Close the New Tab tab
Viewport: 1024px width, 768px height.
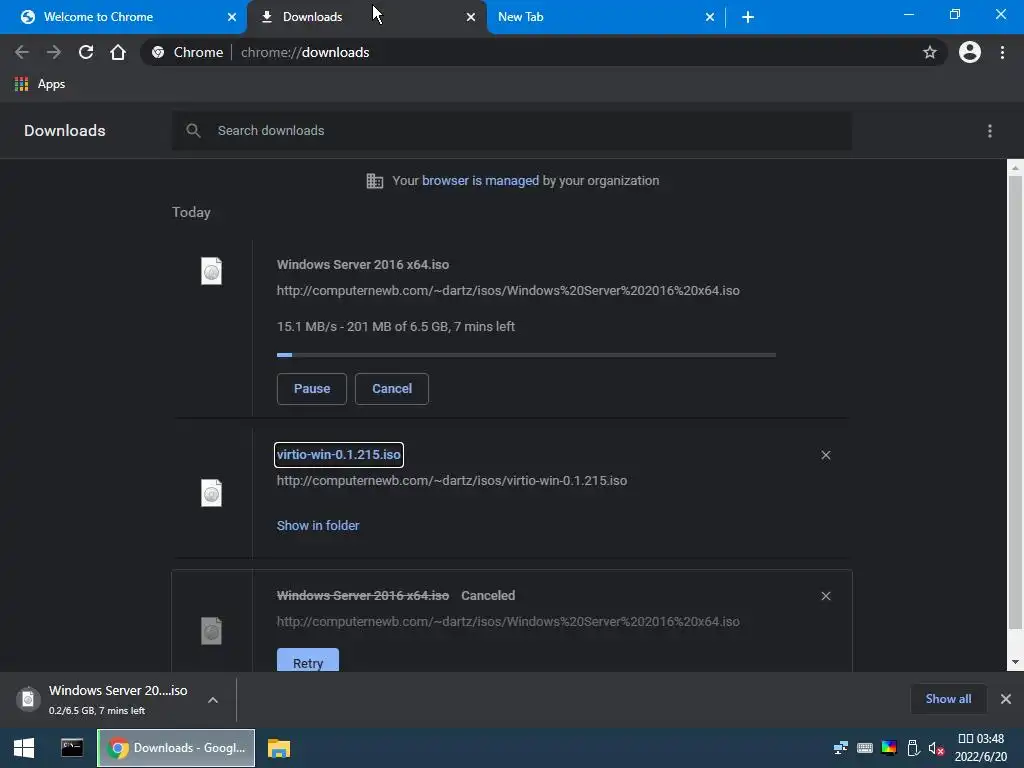710,17
